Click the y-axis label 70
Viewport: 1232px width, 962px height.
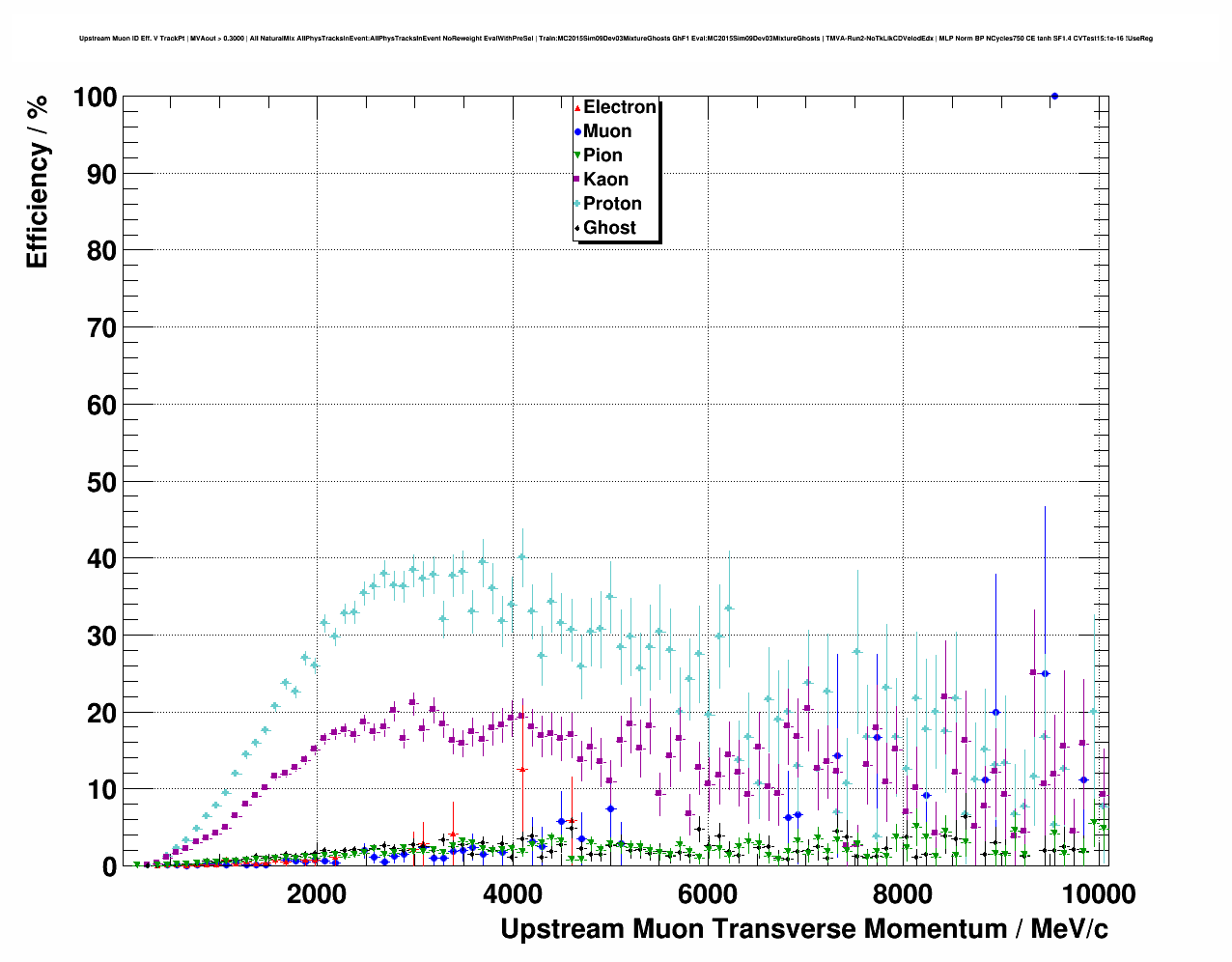[101, 327]
